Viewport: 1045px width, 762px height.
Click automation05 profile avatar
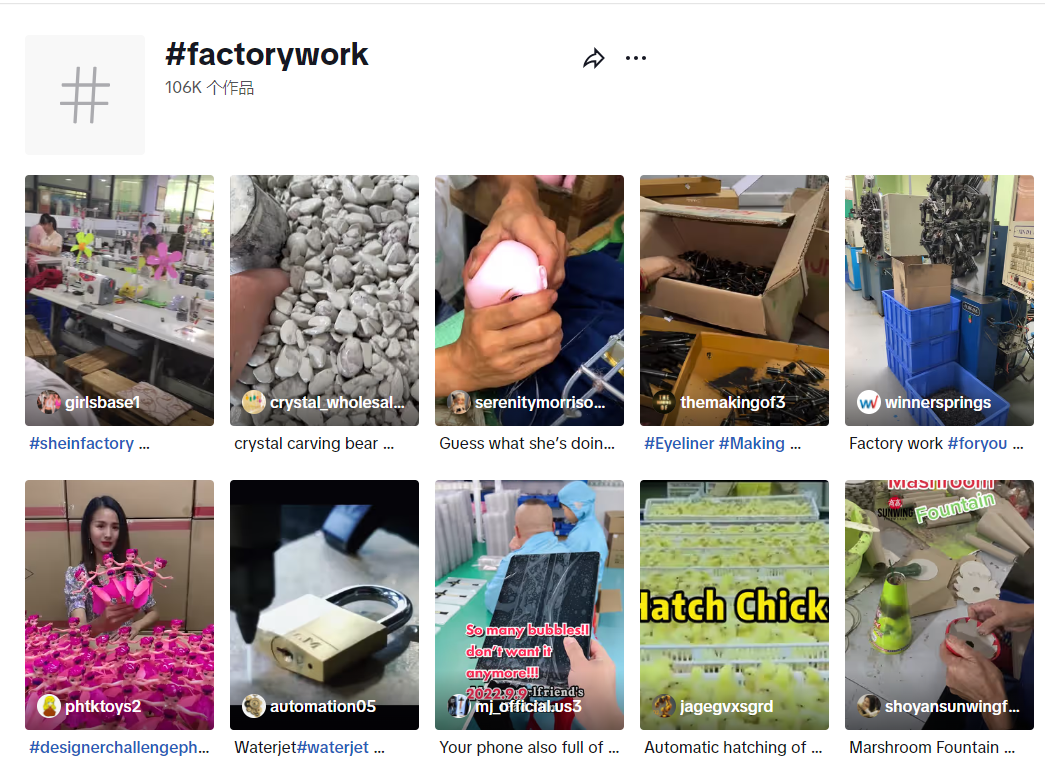click(253, 706)
